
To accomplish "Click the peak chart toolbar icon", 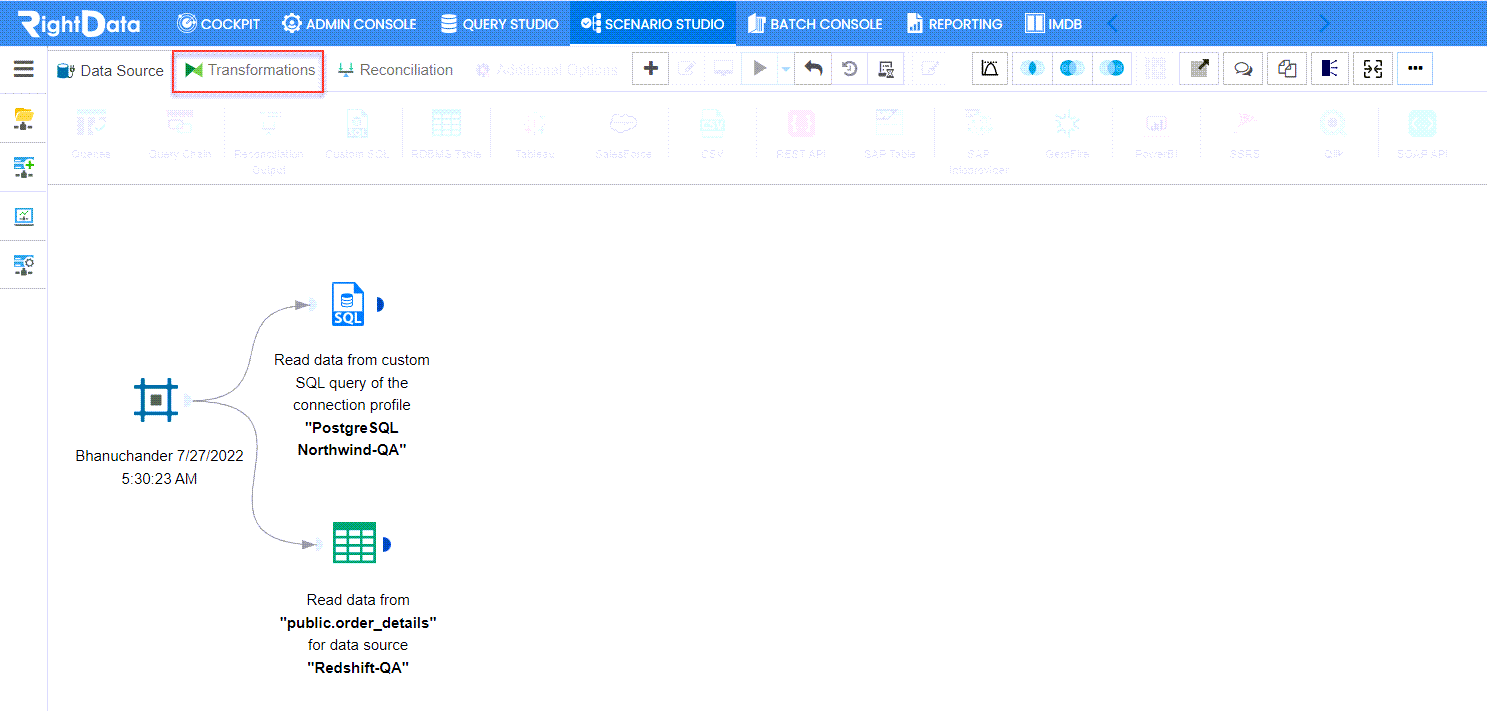I will 990,68.
